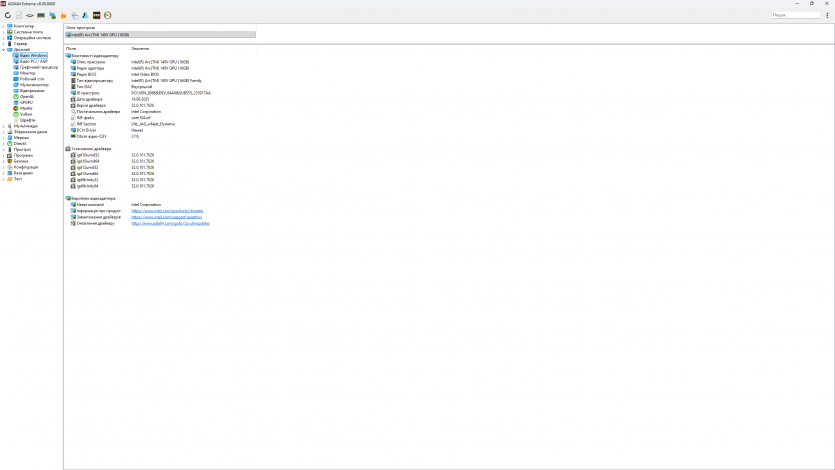Screen dimensions: 835x470
Task: Click the Refresh toolbar icon
Action: (x=8, y=15)
